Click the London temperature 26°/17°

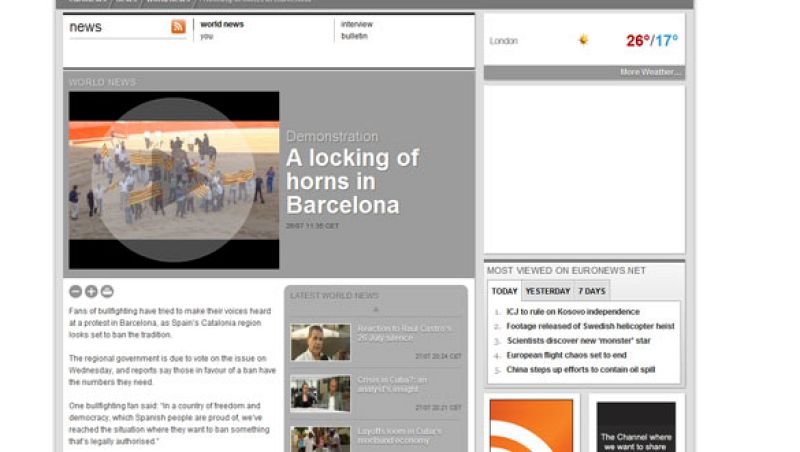[652, 40]
